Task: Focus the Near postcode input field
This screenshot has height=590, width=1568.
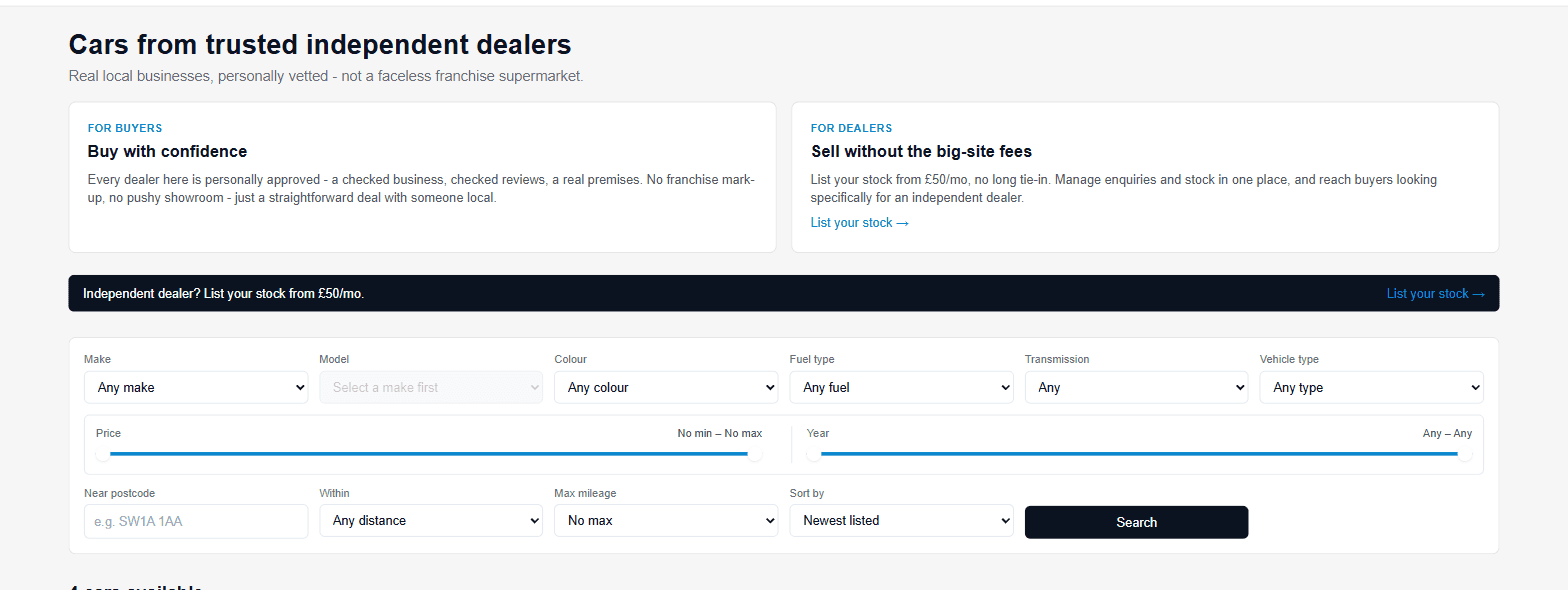Action: [x=196, y=521]
